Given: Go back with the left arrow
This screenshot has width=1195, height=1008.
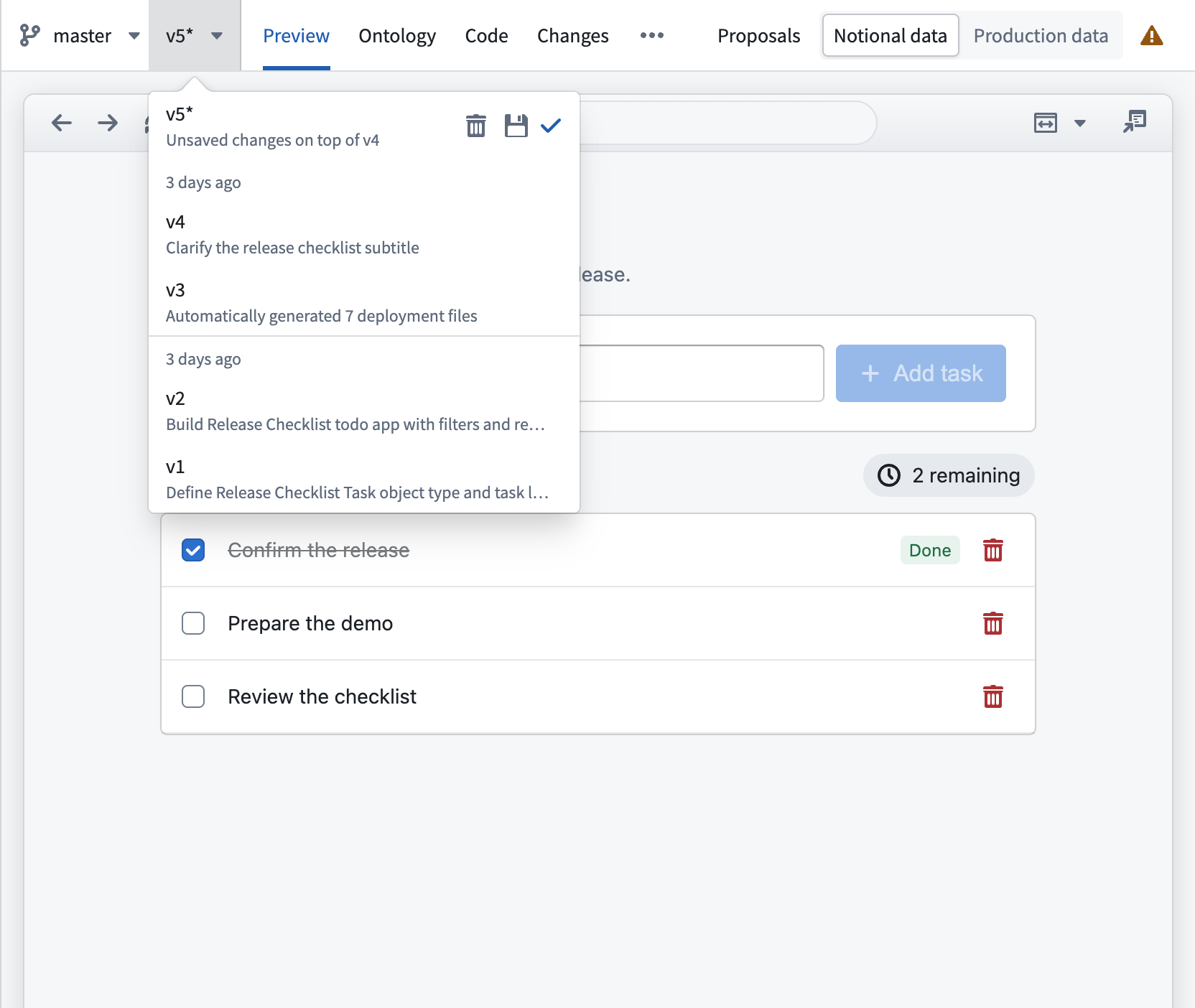Looking at the screenshot, I should tap(62, 123).
